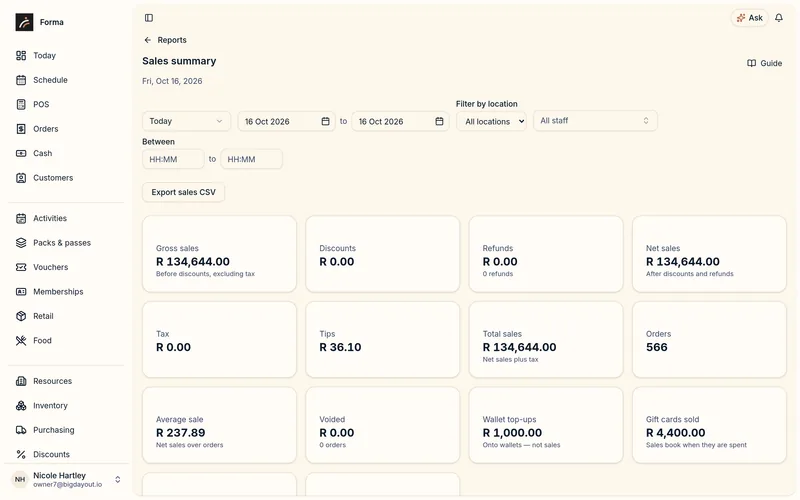Open the Inventory cubes icon
This screenshot has width=800, height=500.
pos(21,406)
